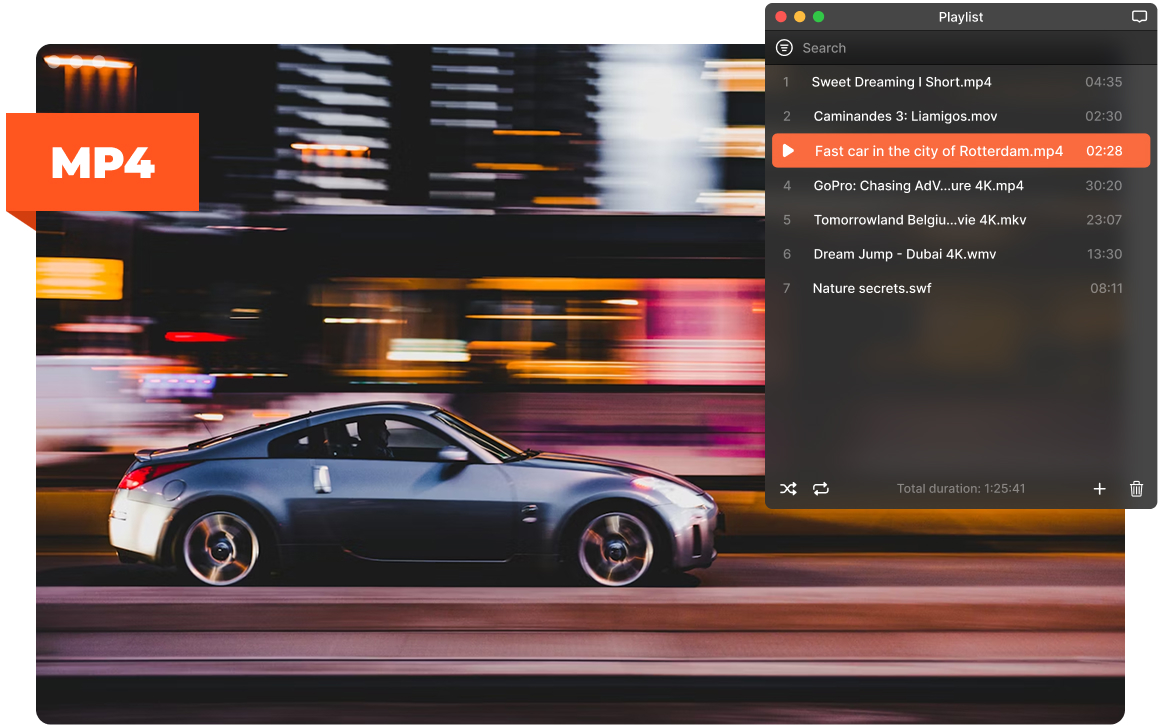
Task: Select Fast car in the city of Rotterdam.mp4
Action: 960,151
